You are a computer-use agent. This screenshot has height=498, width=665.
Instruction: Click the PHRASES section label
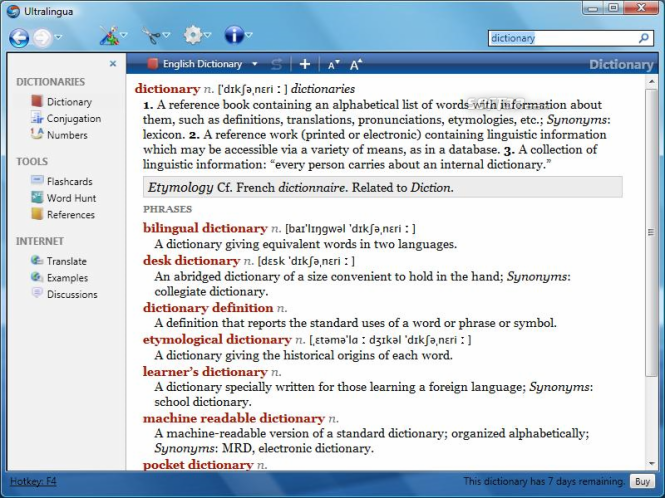[x=168, y=209]
